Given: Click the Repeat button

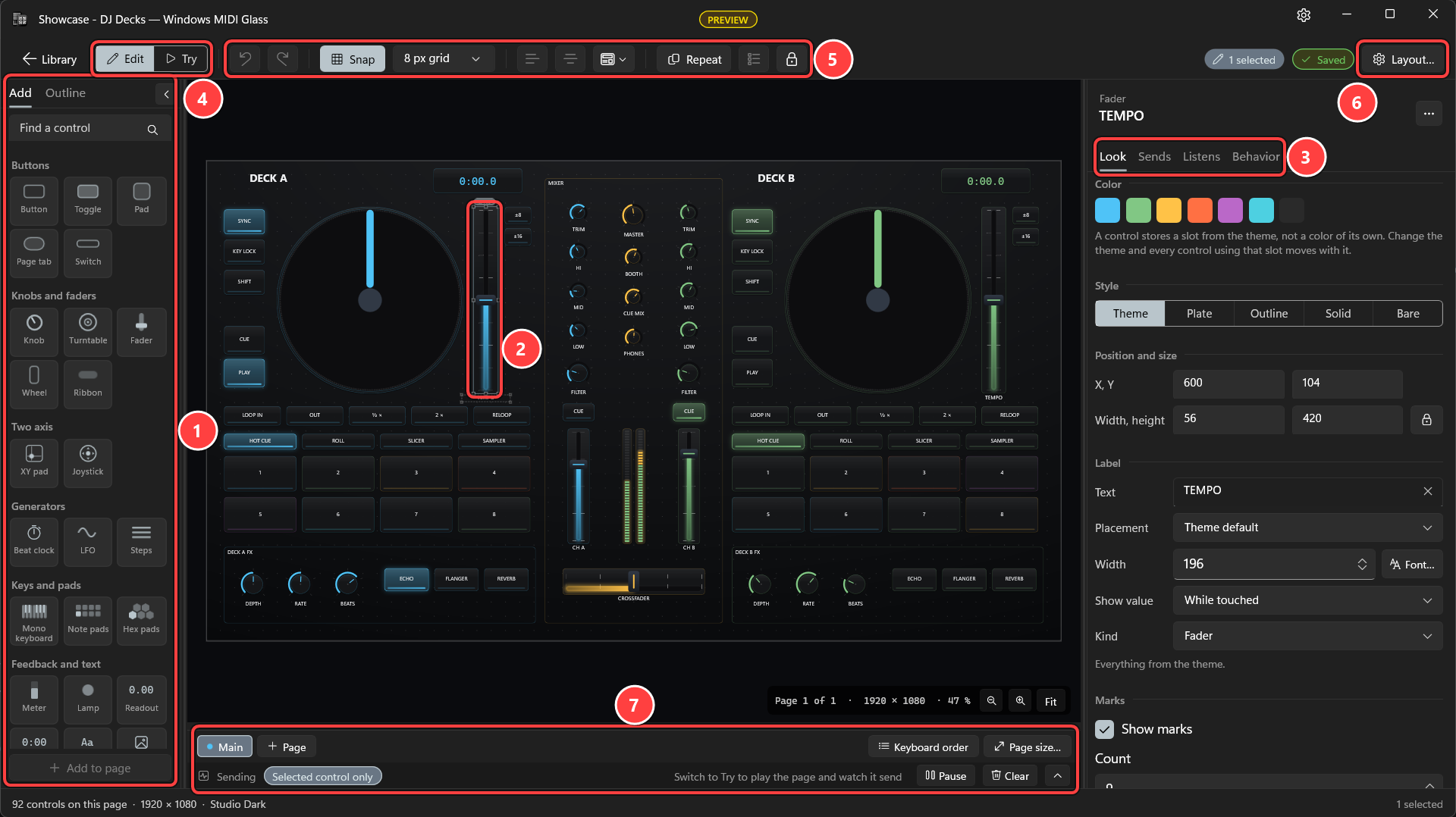Looking at the screenshot, I should coord(694,59).
